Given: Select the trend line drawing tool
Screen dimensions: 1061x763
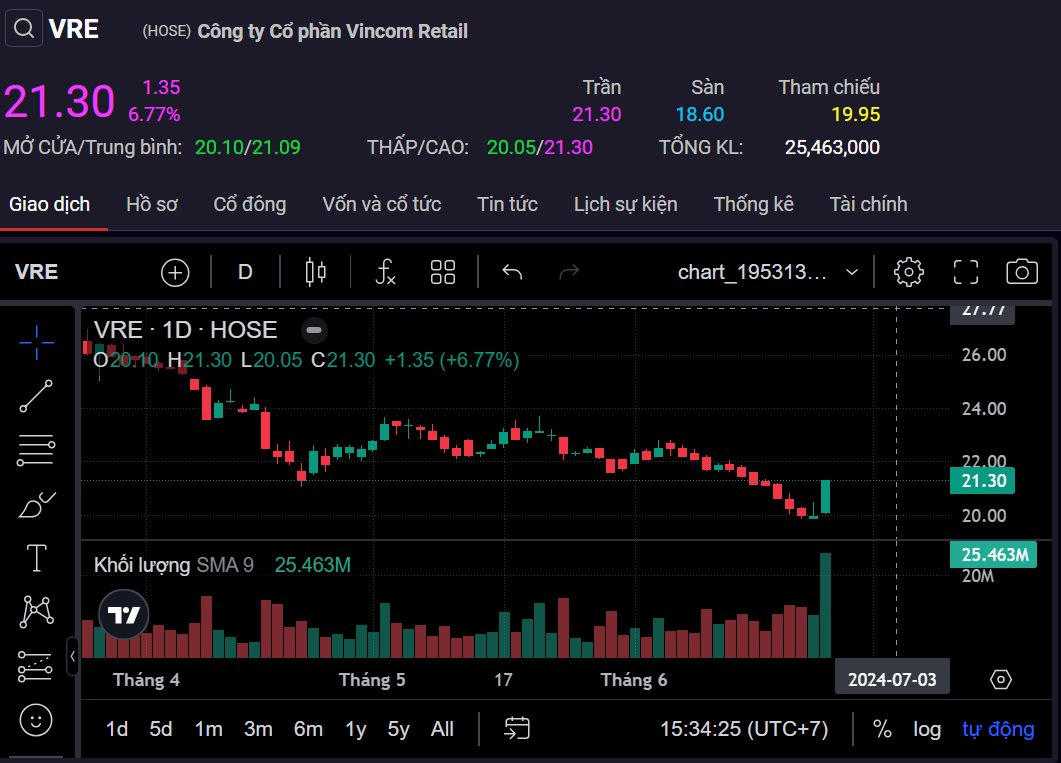Looking at the screenshot, I should click(x=37, y=396).
